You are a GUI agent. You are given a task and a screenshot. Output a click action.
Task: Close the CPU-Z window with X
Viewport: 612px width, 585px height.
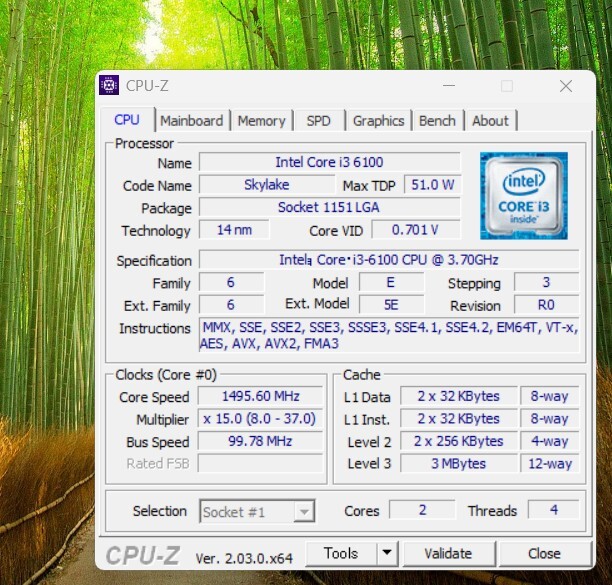tap(566, 86)
